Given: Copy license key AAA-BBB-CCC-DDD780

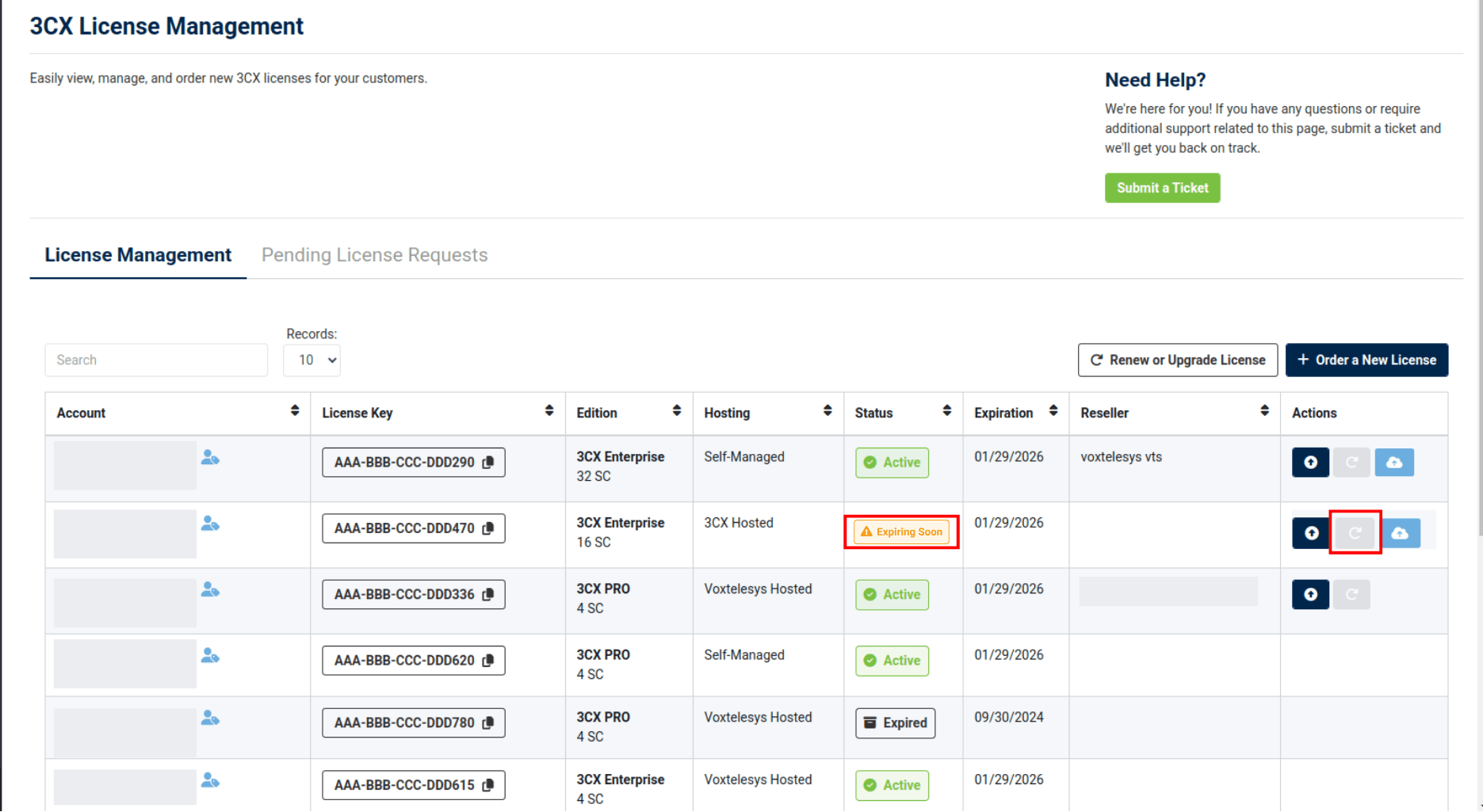Looking at the screenshot, I should tap(488, 722).
